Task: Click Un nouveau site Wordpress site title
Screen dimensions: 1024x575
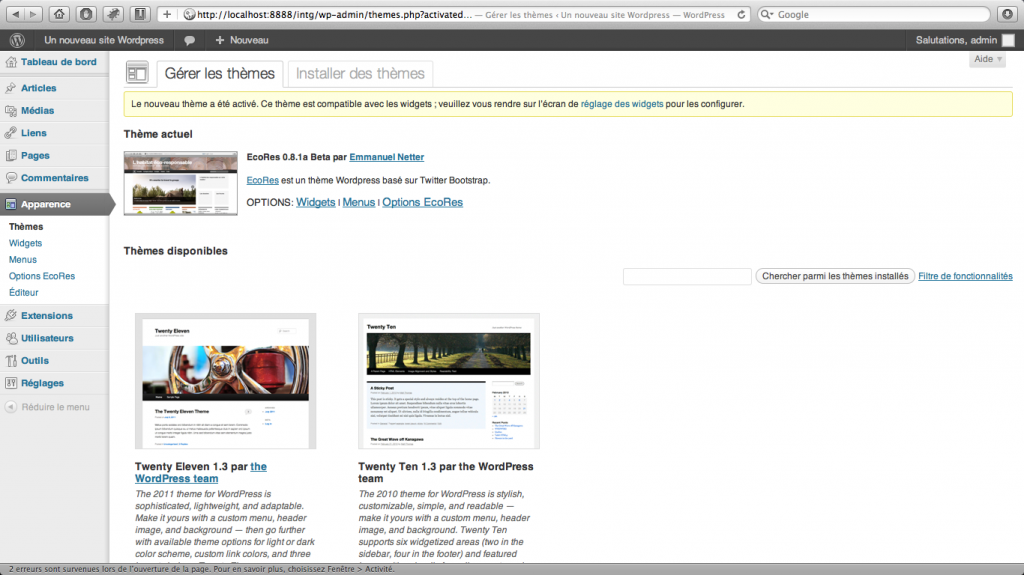Action: (104, 41)
